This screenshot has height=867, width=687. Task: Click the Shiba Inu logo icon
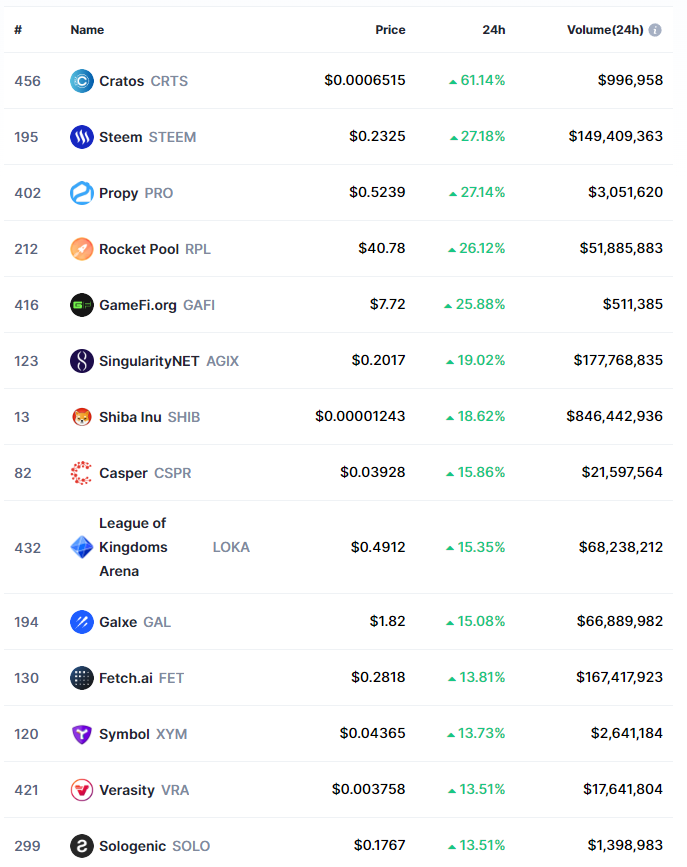point(82,417)
